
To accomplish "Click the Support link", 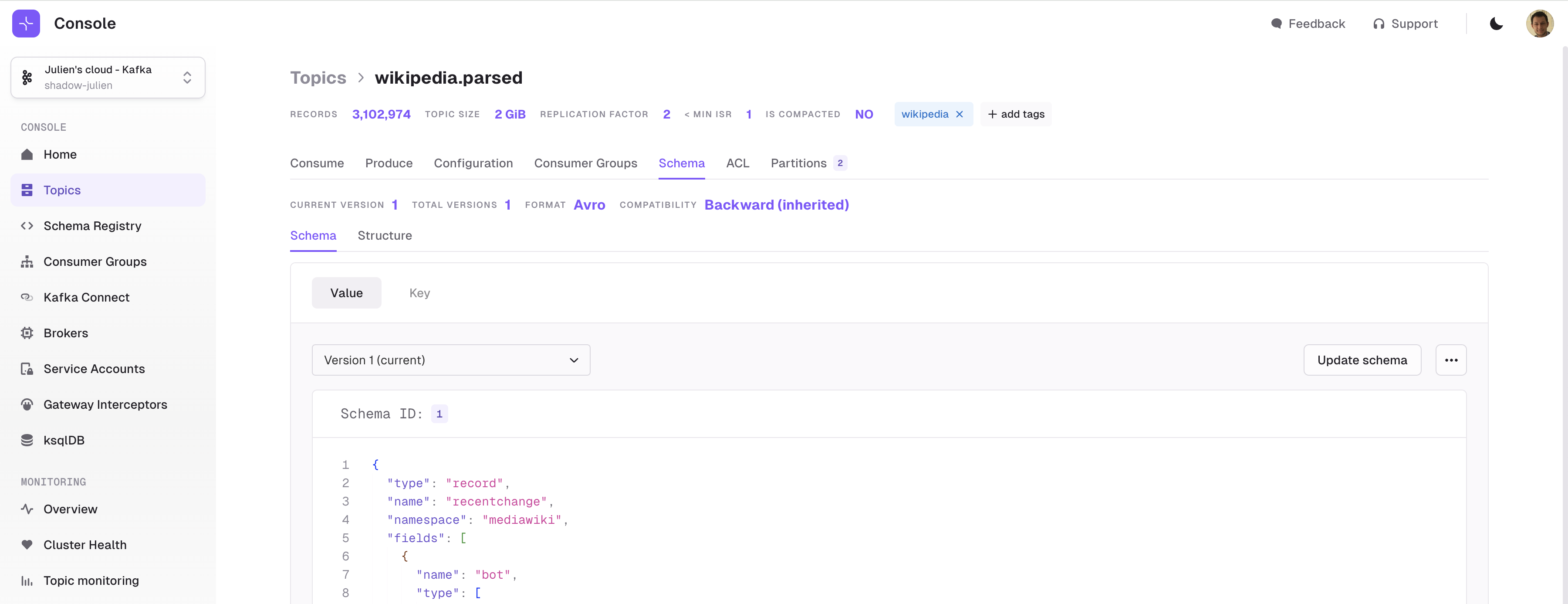I will point(1405,24).
